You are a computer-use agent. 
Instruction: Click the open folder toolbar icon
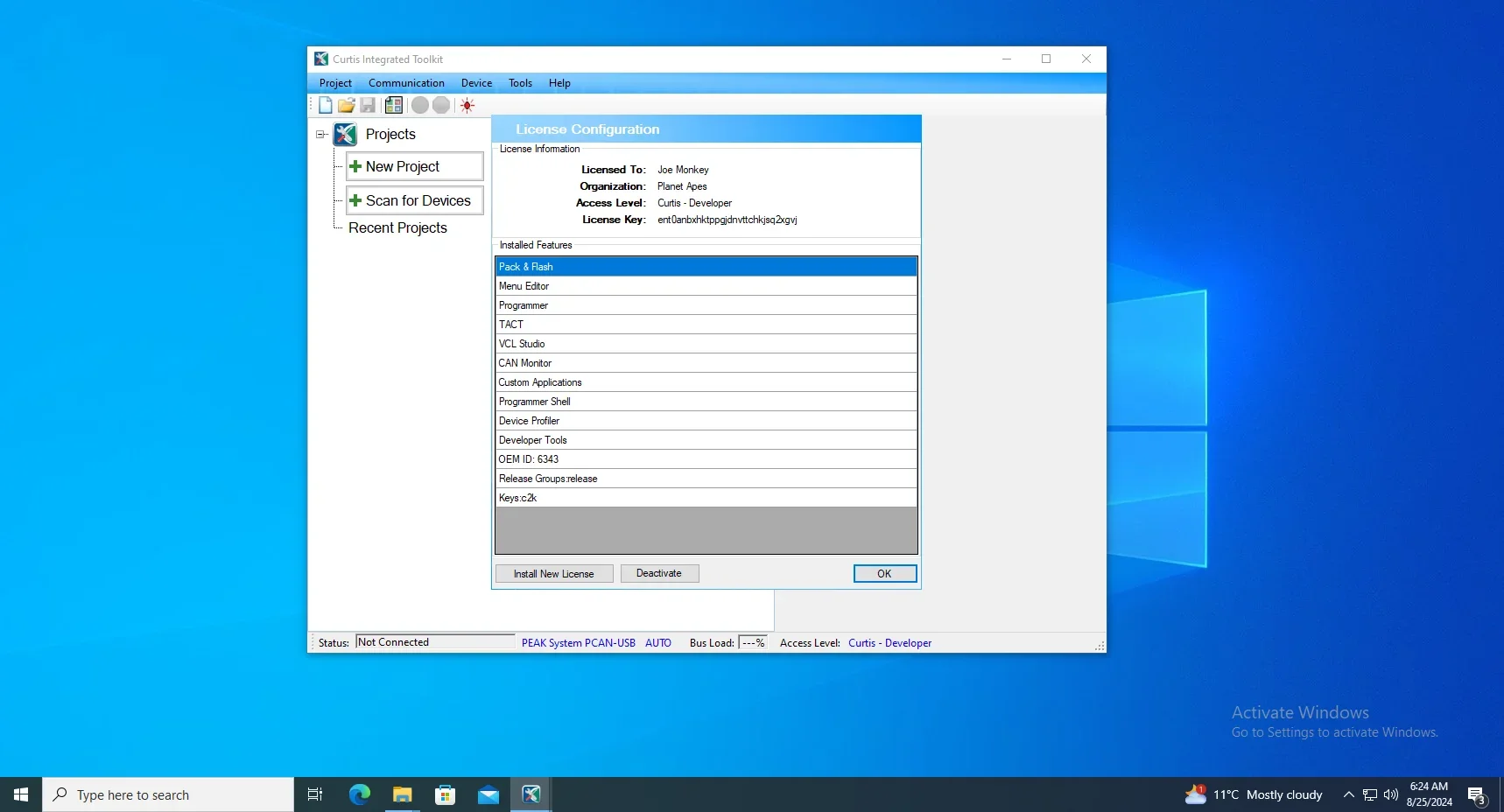347,106
